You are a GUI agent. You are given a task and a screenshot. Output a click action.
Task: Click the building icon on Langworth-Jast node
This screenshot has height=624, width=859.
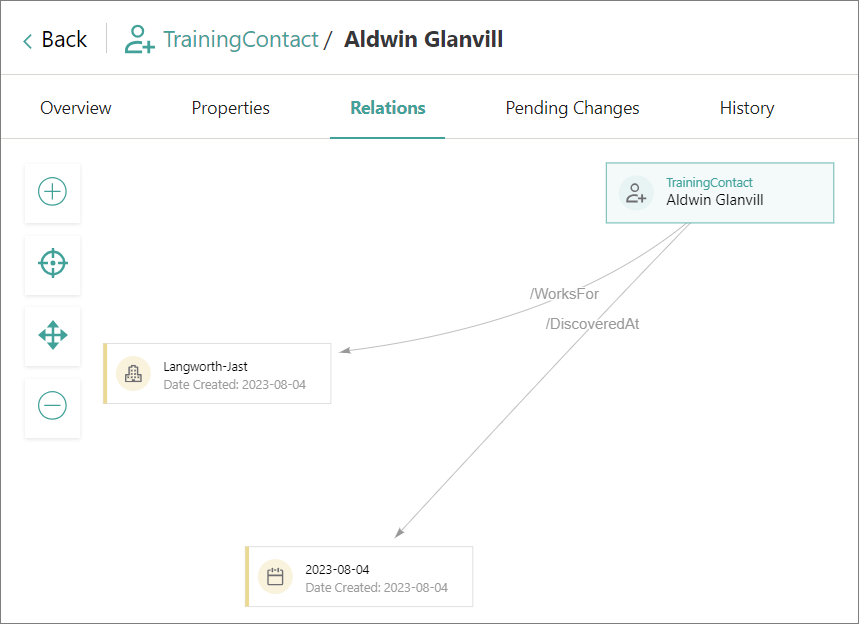pos(133,373)
